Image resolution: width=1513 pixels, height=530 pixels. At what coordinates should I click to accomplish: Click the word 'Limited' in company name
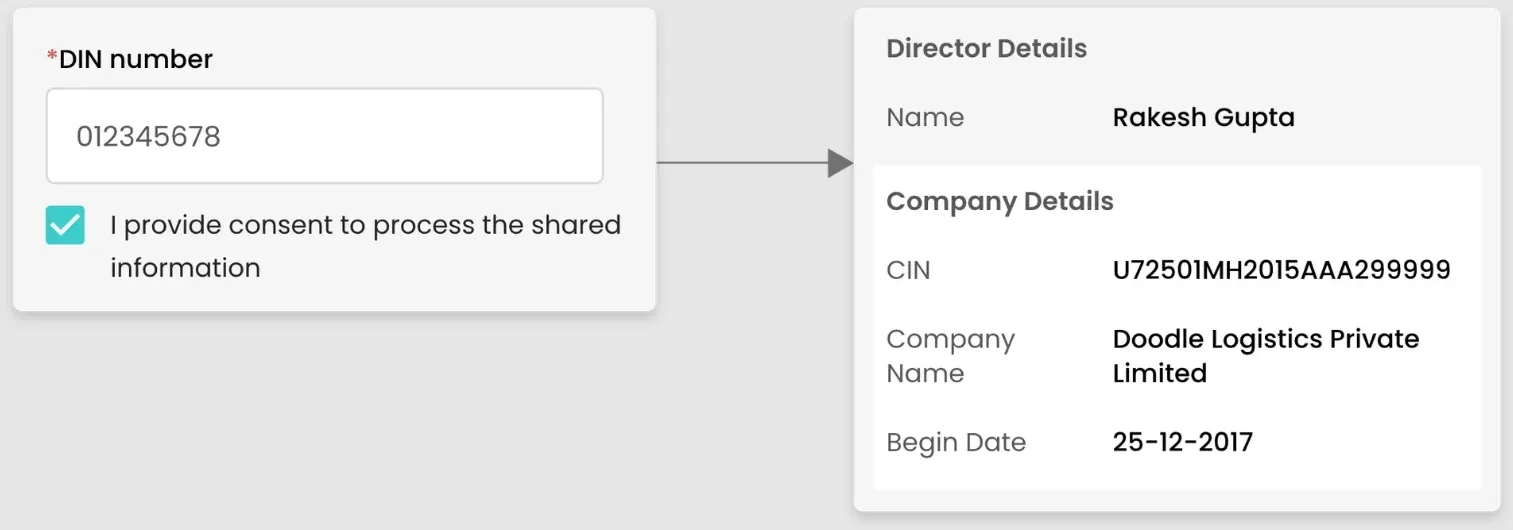pyautogui.click(x=1159, y=374)
